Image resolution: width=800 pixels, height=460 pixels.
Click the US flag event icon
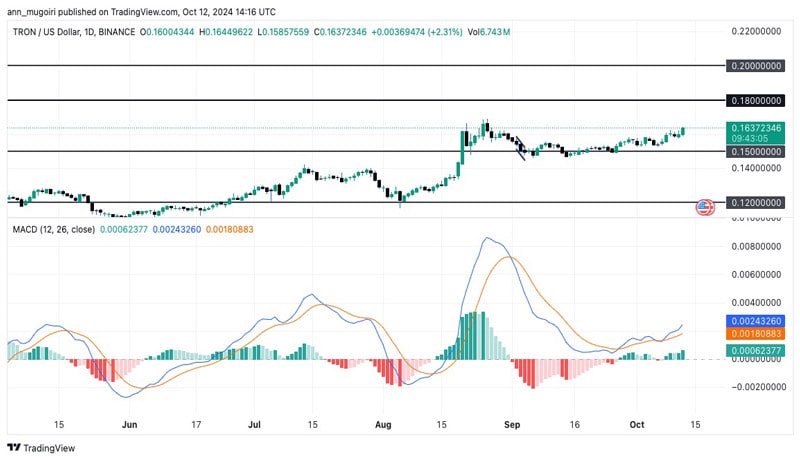point(705,207)
